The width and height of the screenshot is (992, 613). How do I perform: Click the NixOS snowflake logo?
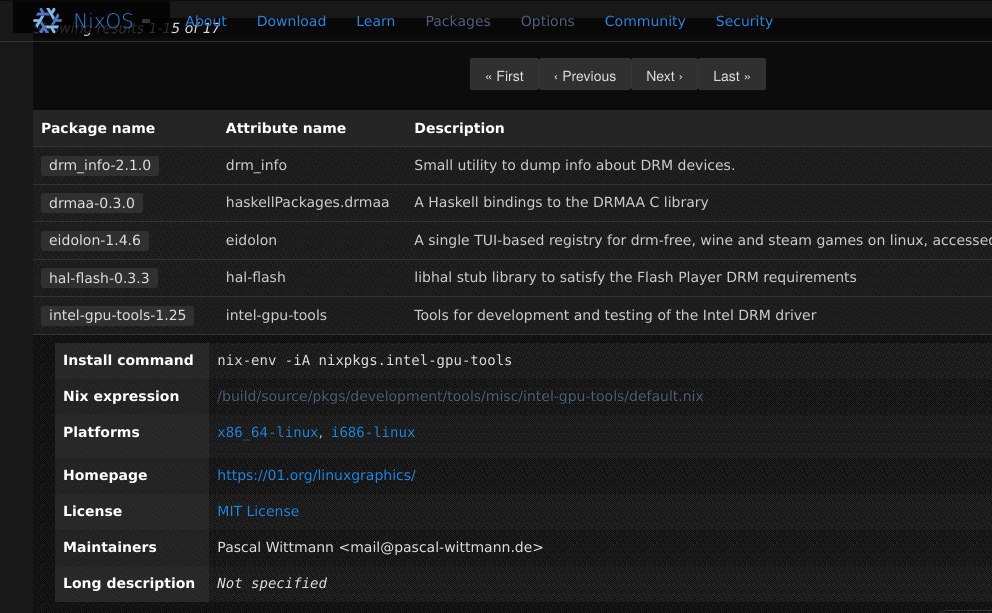47,20
